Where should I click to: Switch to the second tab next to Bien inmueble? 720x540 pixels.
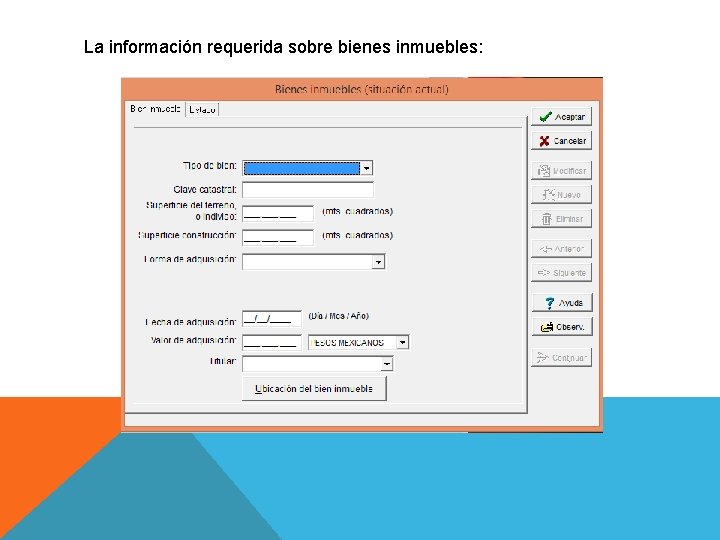202,110
